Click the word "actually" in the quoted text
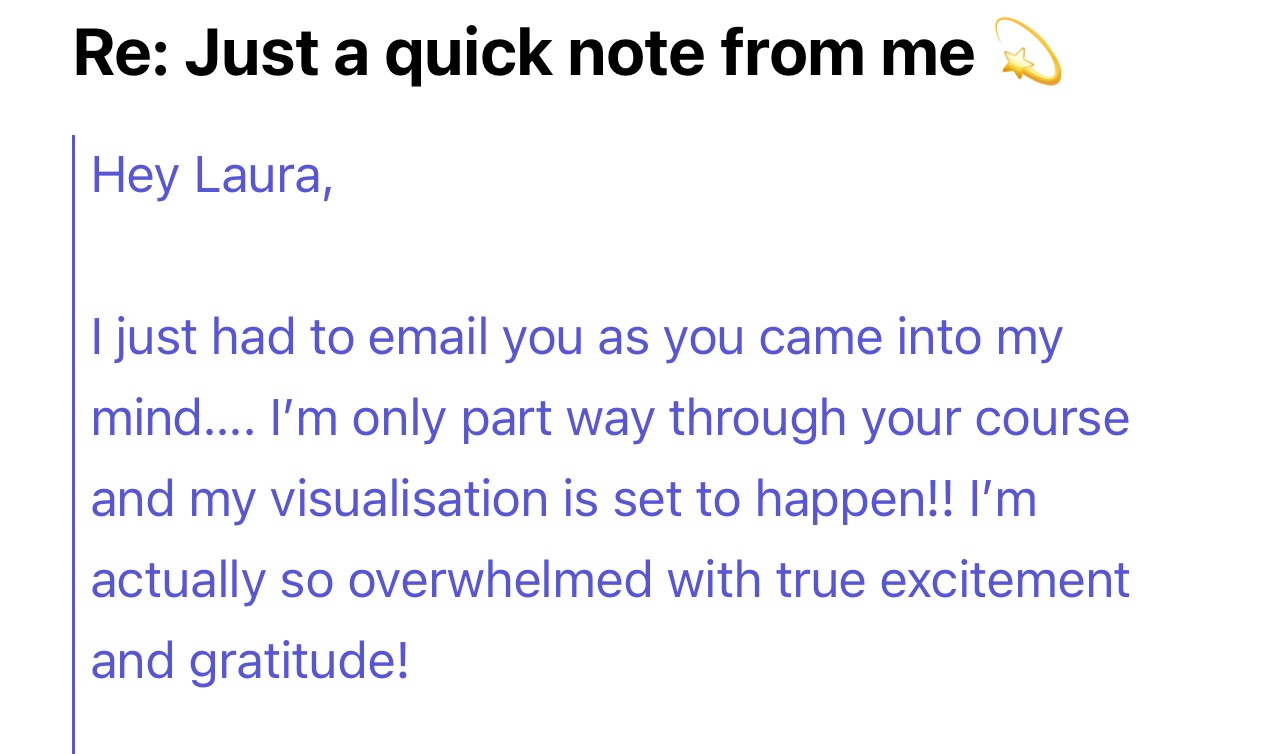This screenshot has height=754, width=1284. 177,581
